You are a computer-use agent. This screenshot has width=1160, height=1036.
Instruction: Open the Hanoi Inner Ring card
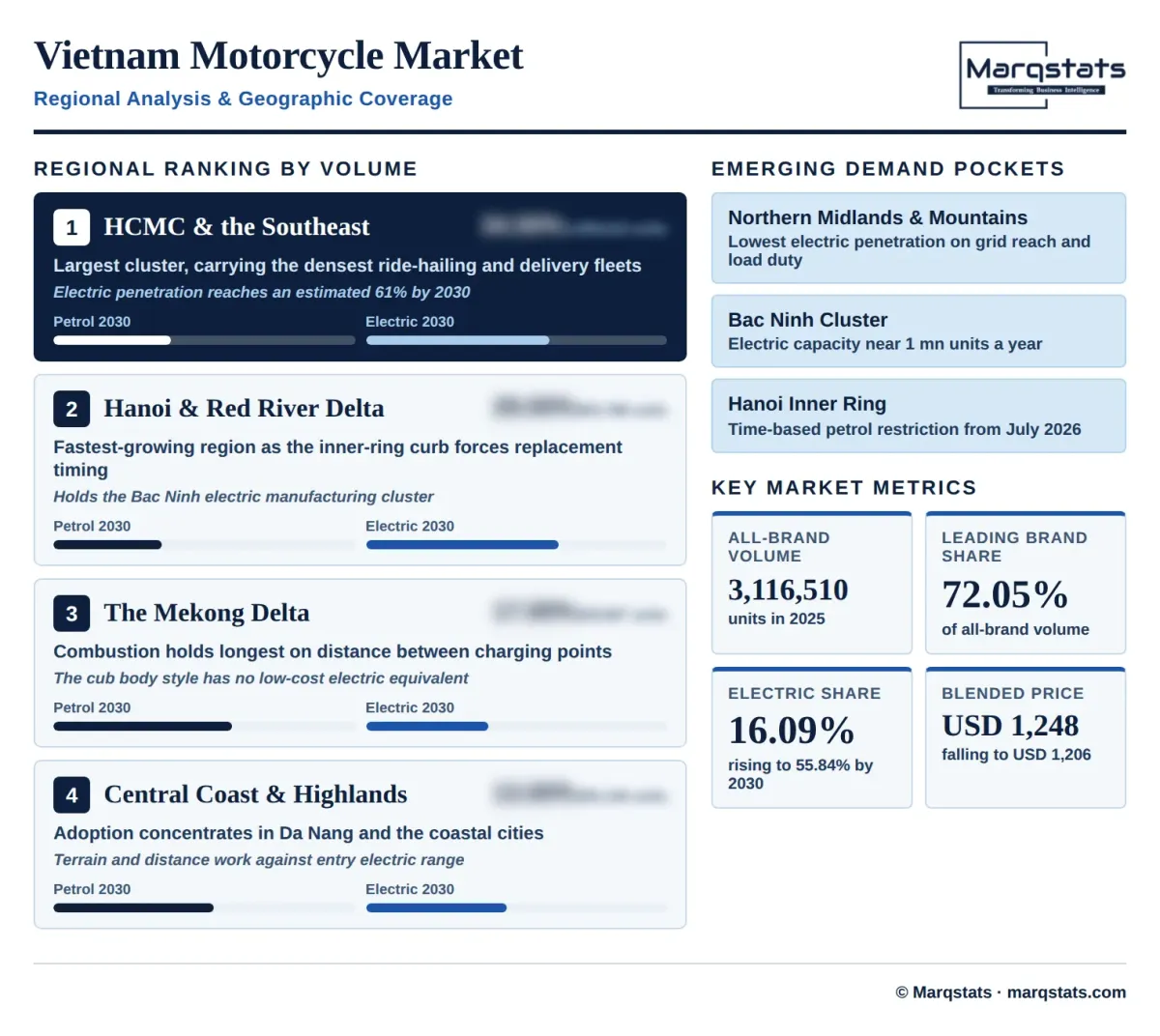(918, 417)
